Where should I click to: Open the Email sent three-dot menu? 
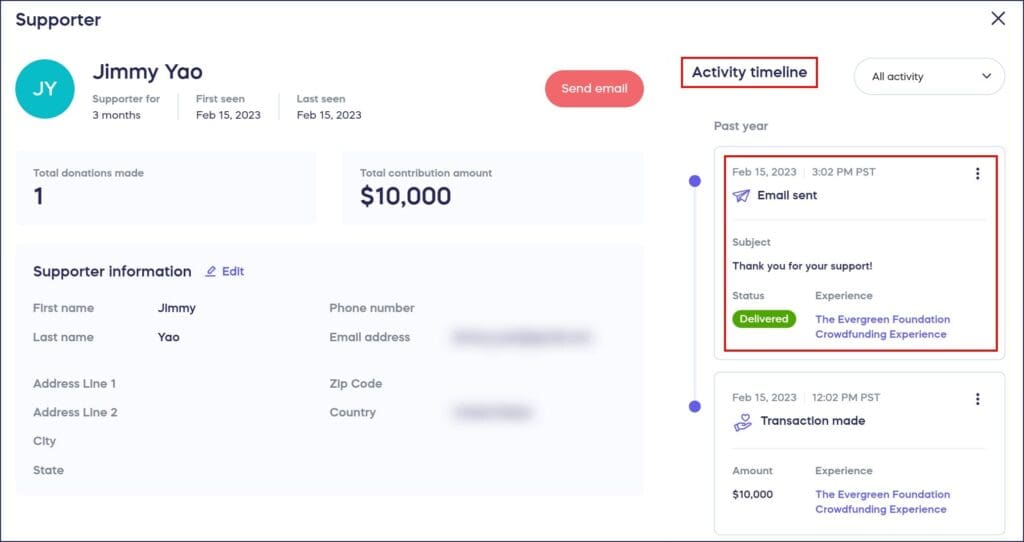click(x=977, y=174)
